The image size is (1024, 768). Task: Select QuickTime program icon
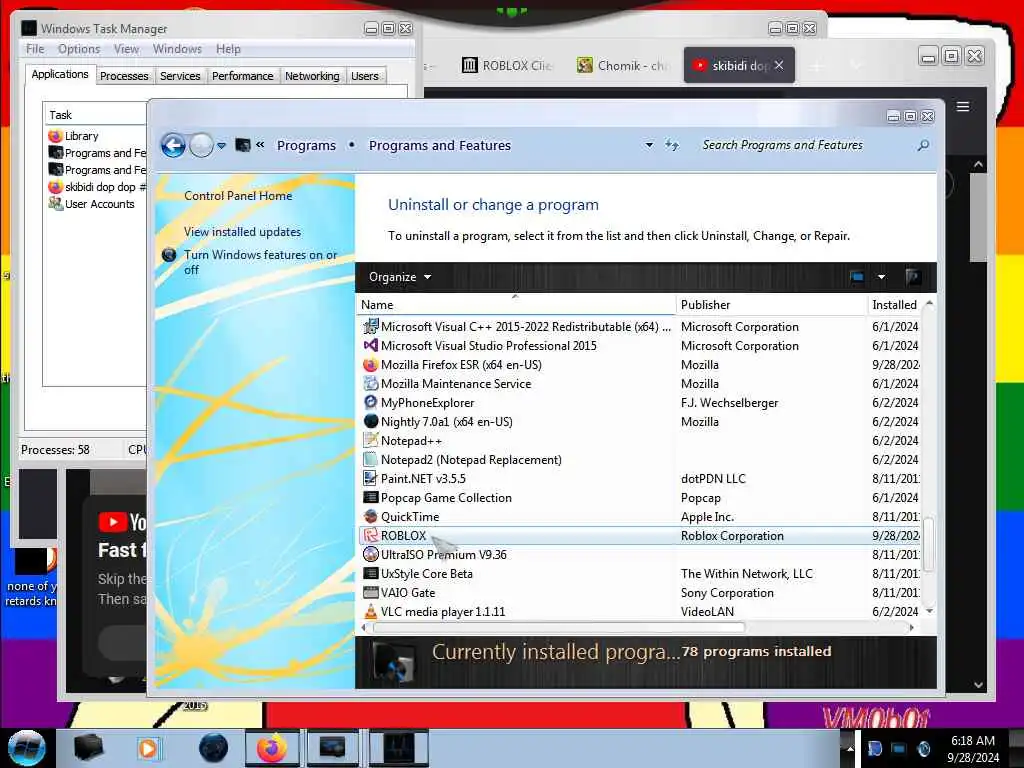point(370,516)
